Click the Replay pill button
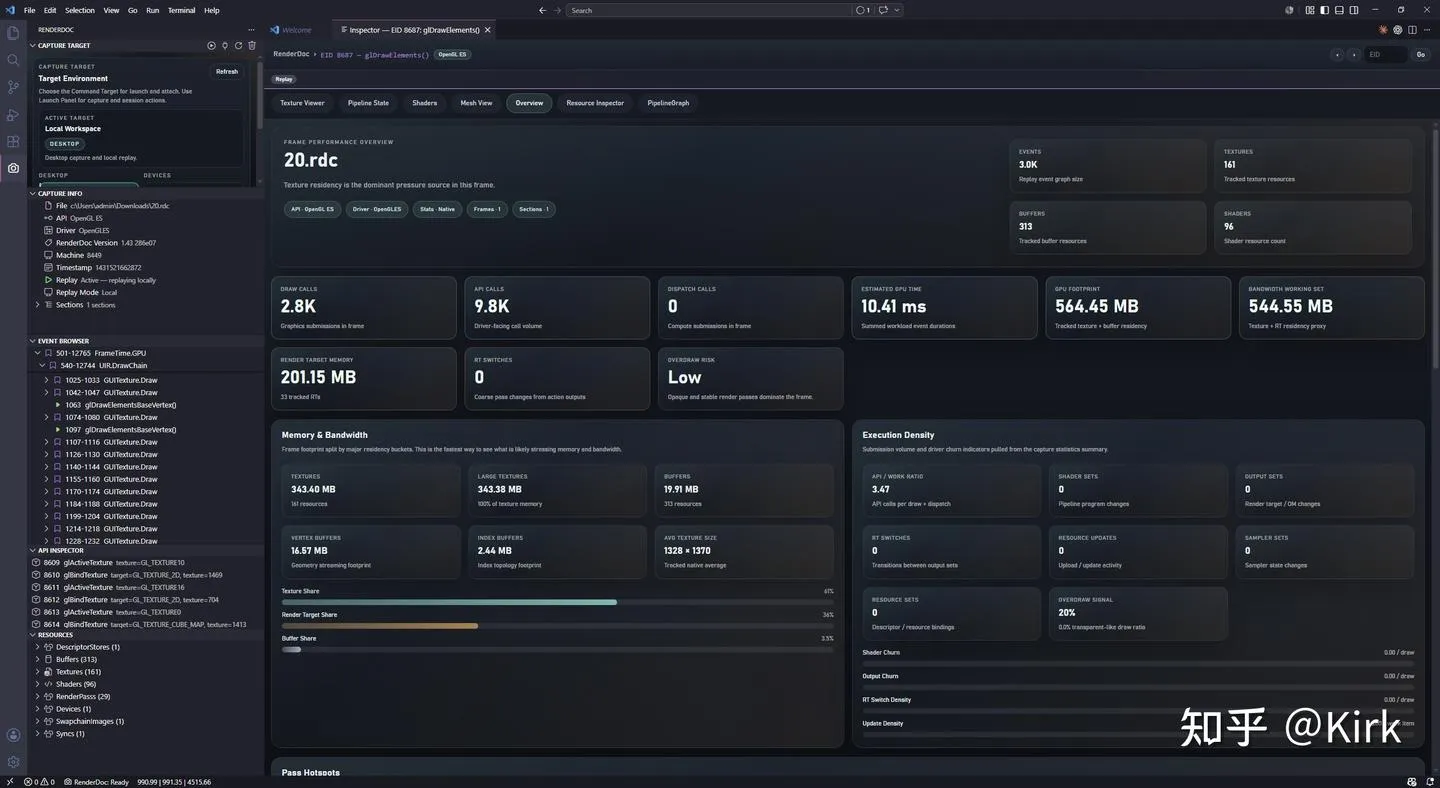 click(284, 79)
